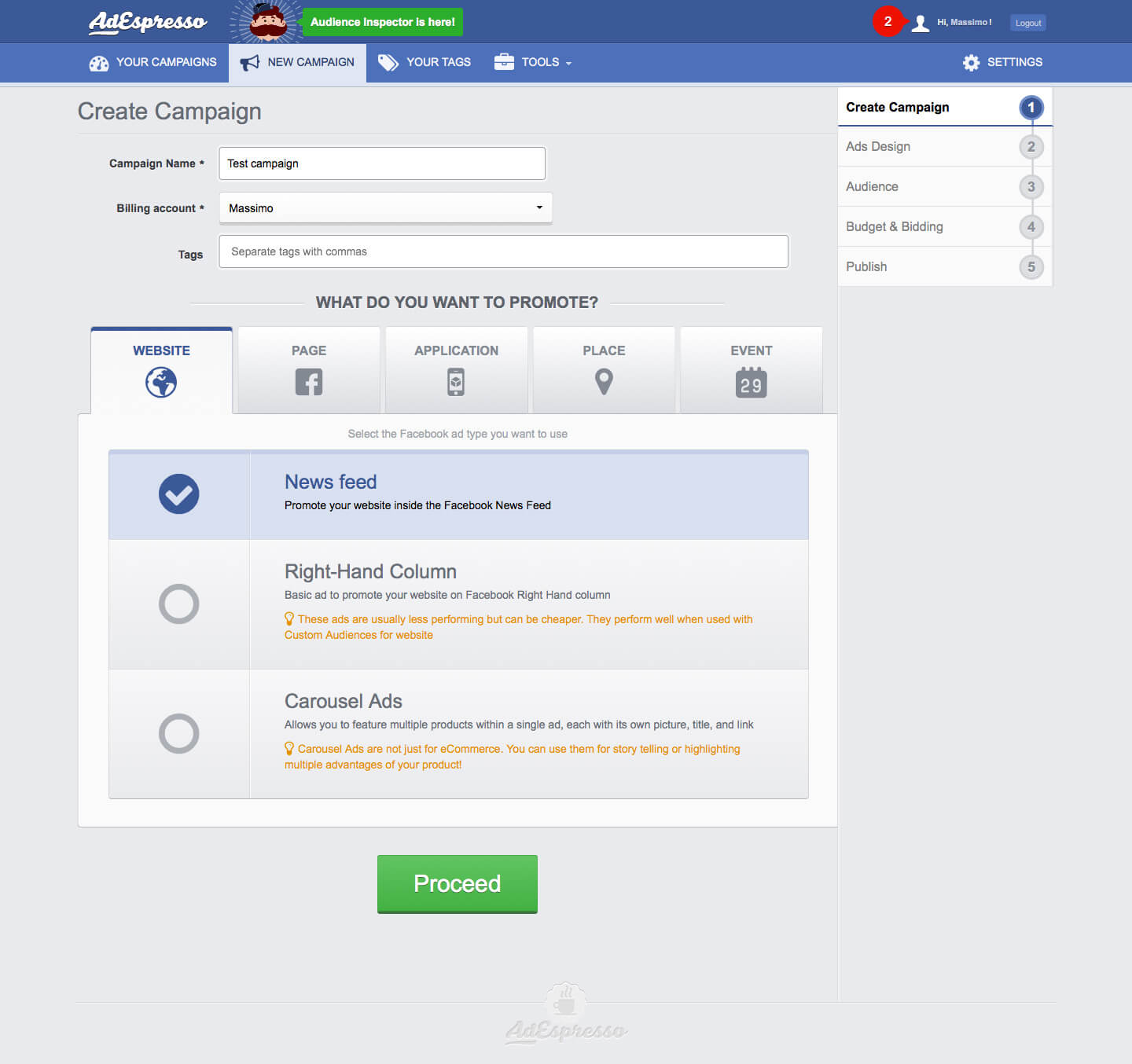Select the Event calendar icon
The height and width of the screenshot is (1064, 1132).
click(x=751, y=383)
